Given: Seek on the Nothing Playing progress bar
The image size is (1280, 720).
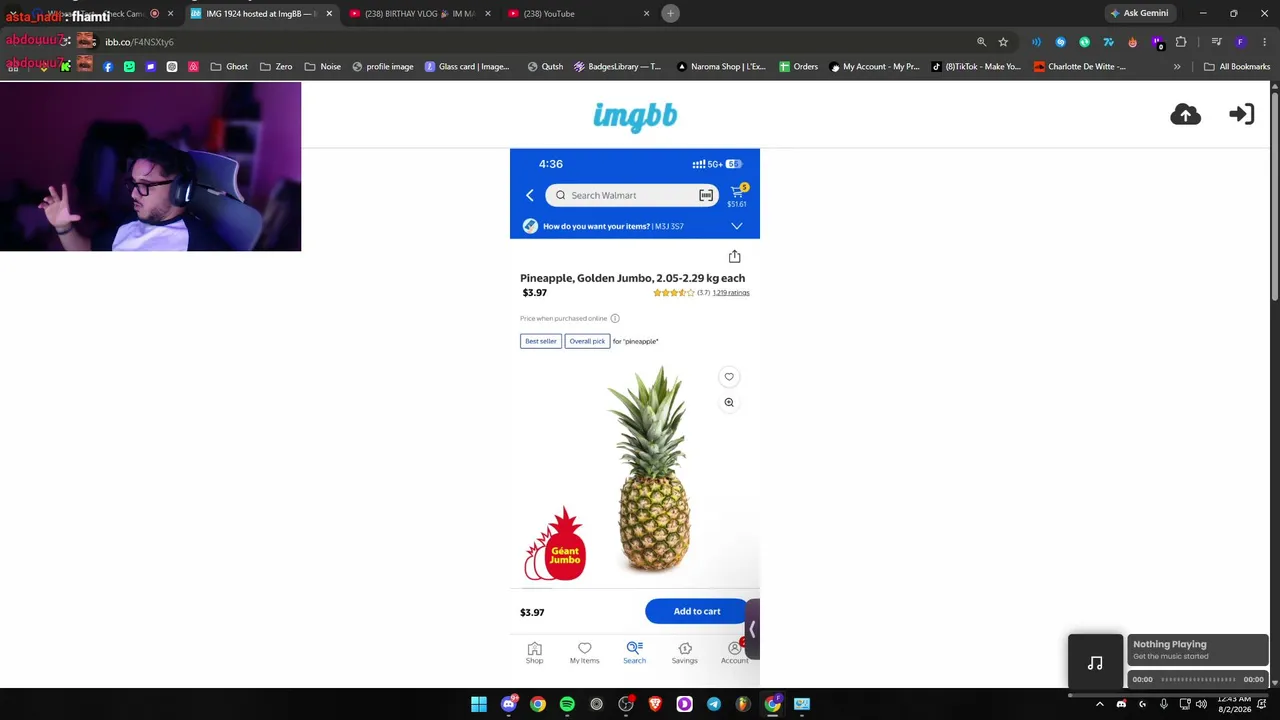Looking at the screenshot, I should (1198, 680).
